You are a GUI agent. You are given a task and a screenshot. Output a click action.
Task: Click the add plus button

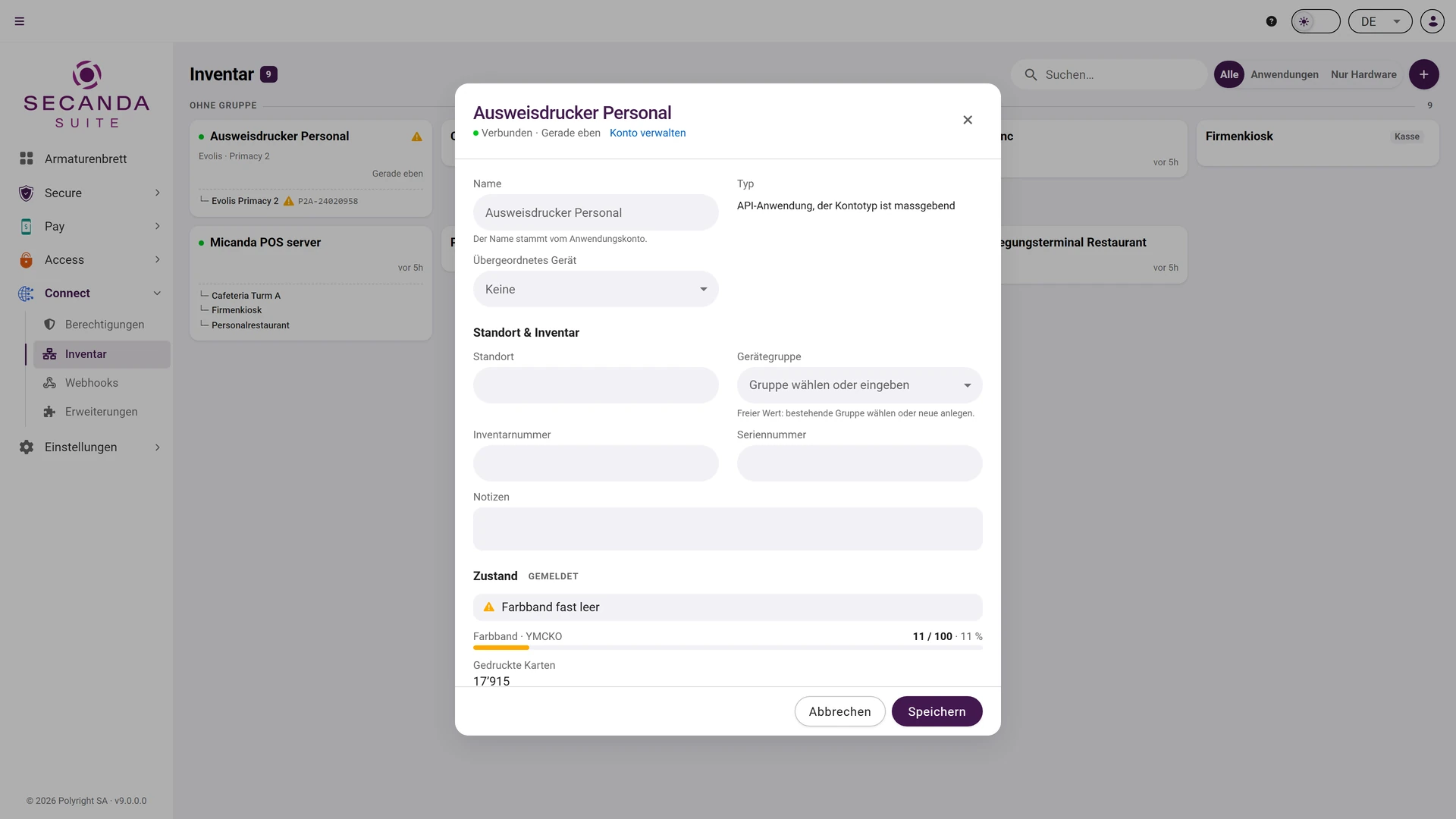click(1423, 74)
